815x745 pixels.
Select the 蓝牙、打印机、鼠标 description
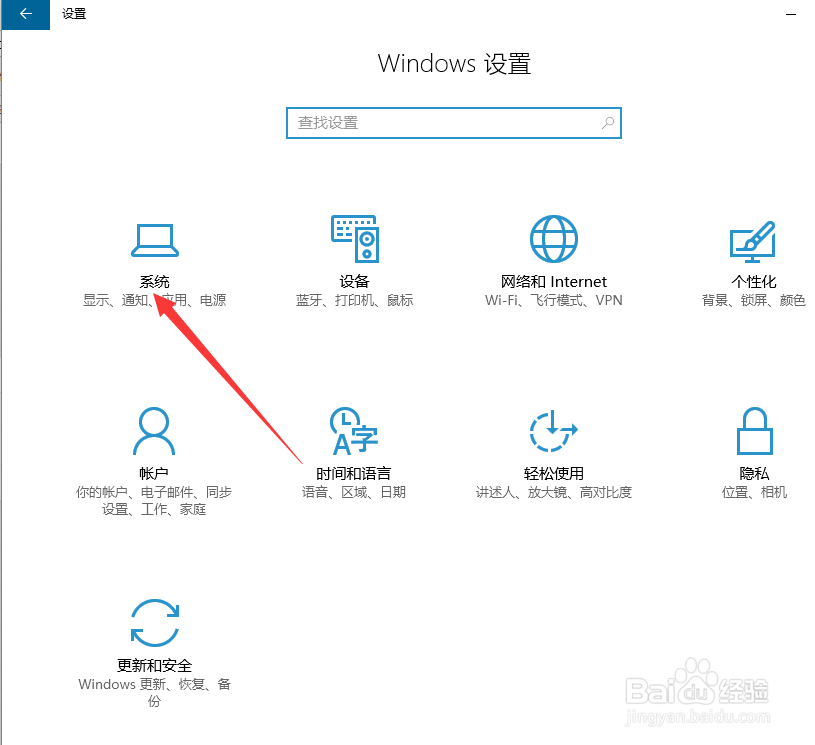coord(354,300)
